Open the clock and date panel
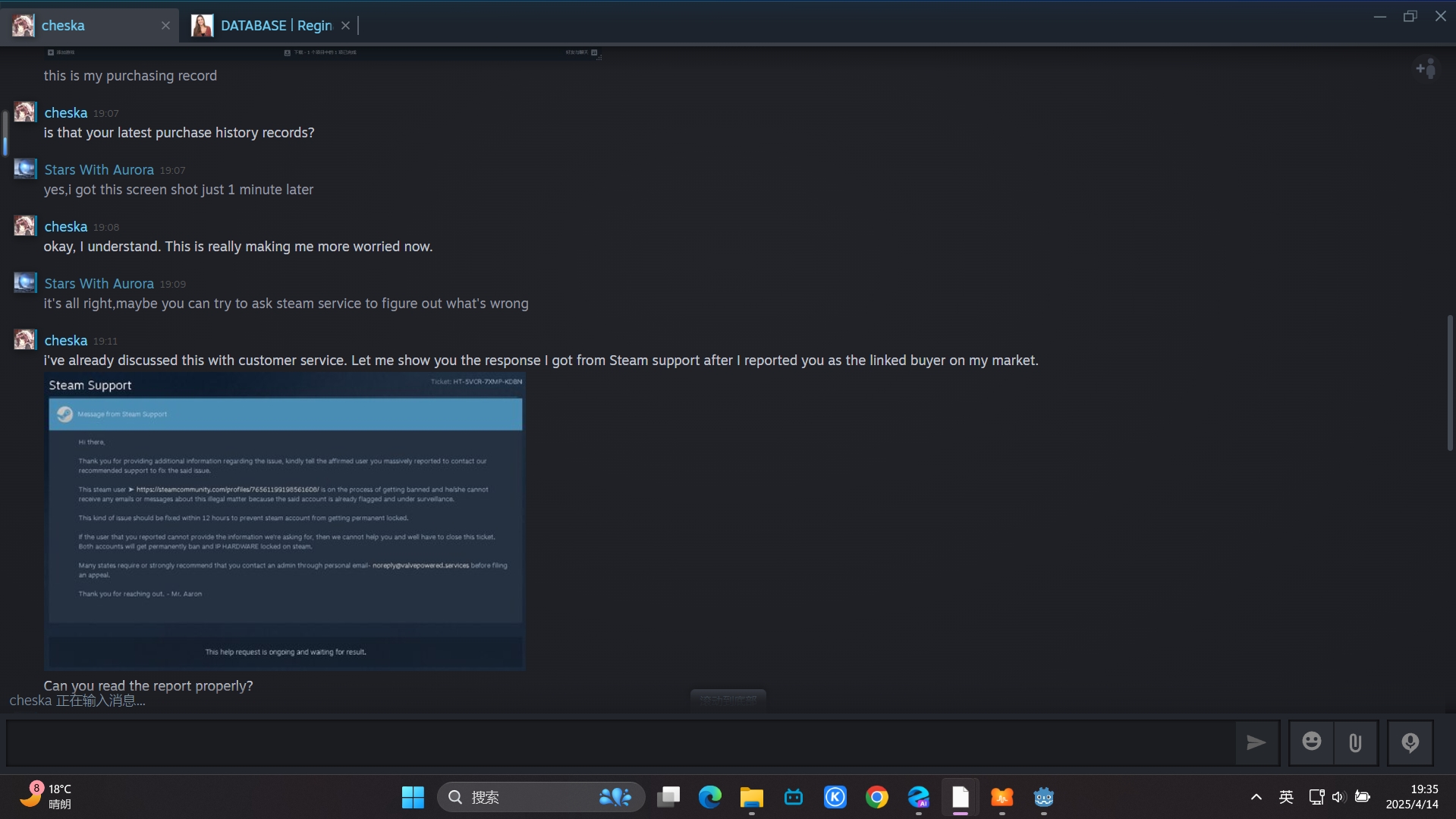The image size is (1456, 819). [x=1412, y=797]
